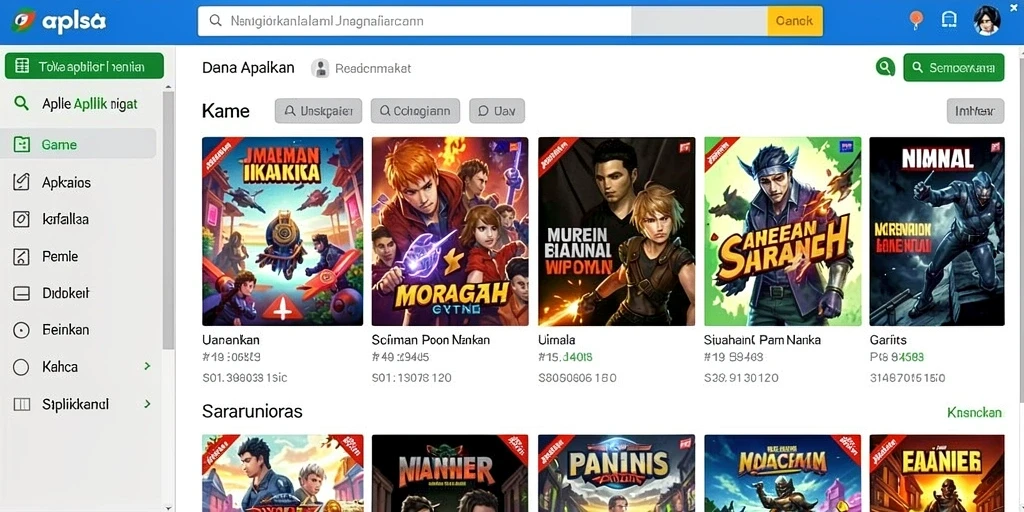Click the aplsa logo icon
1024x512 pixels.
click(x=24, y=21)
